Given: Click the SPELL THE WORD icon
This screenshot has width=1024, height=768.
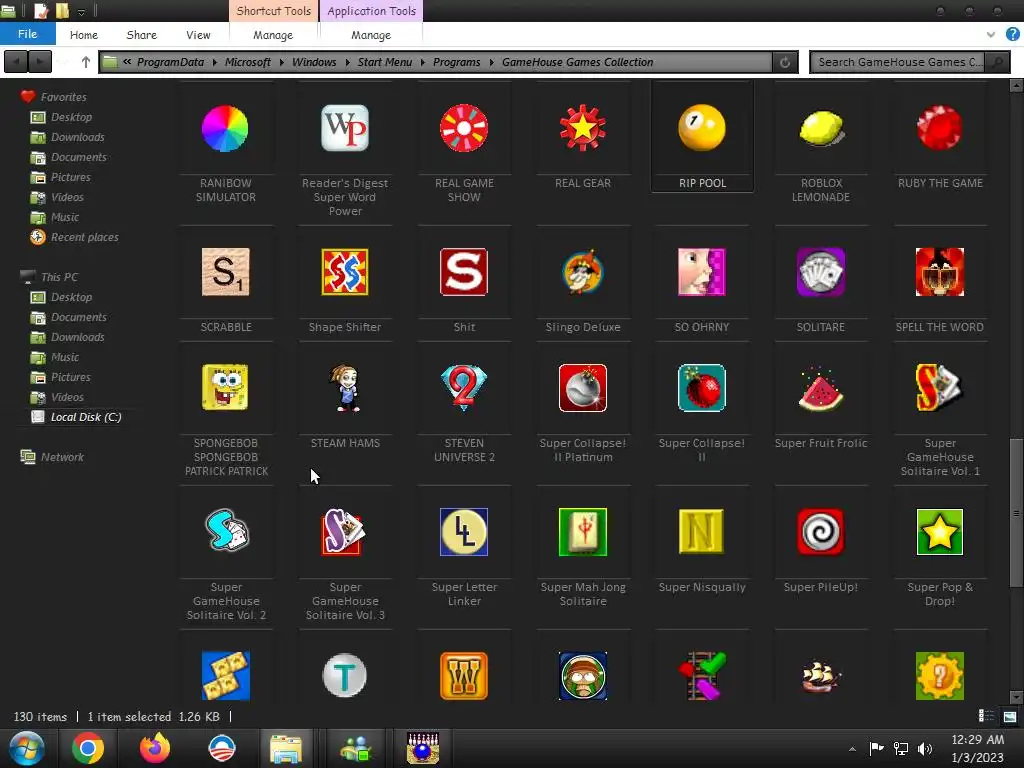Looking at the screenshot, I should click(x=940, y=272).
